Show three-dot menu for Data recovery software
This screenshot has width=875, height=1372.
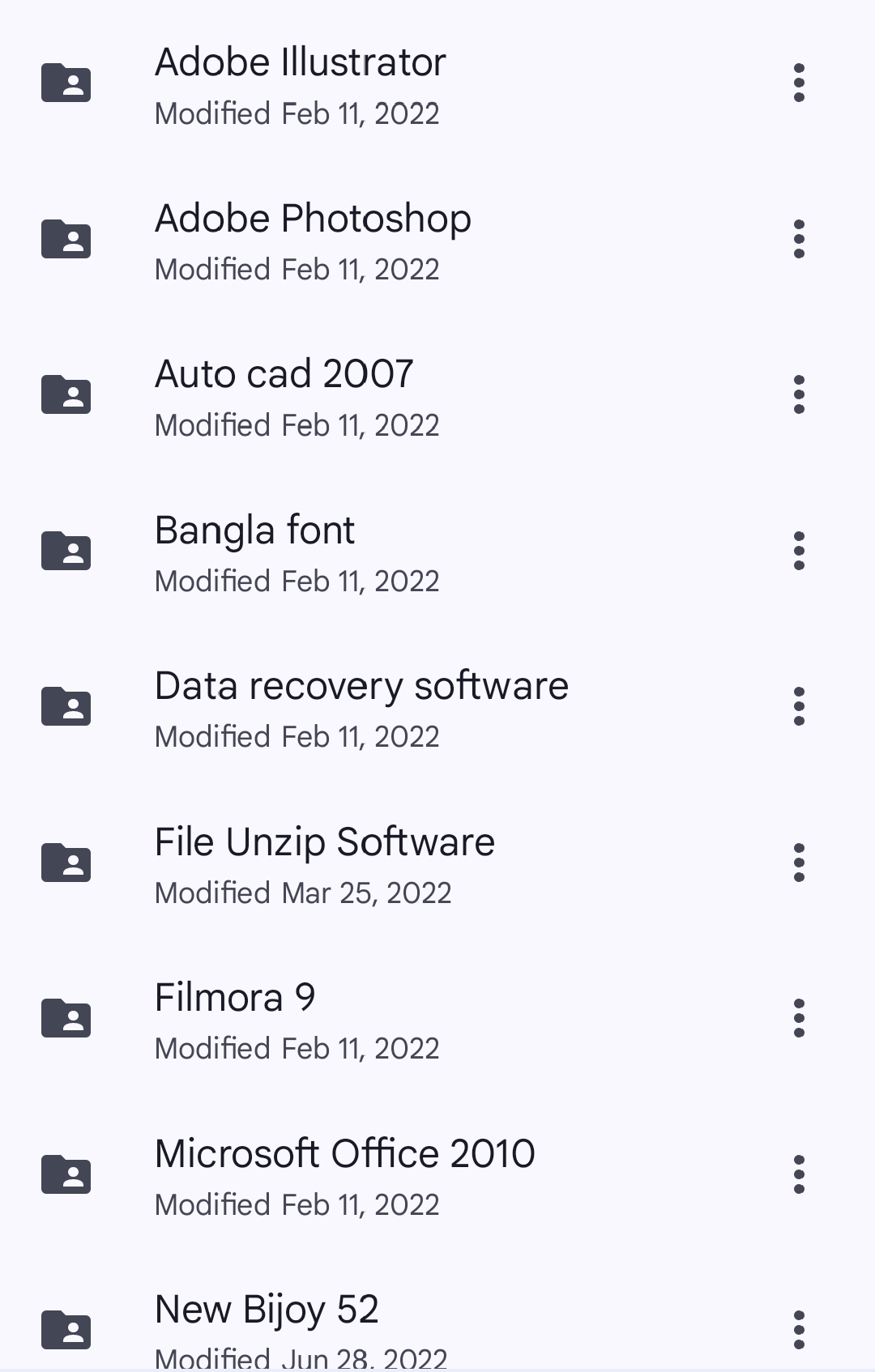(x=799, y=706)
